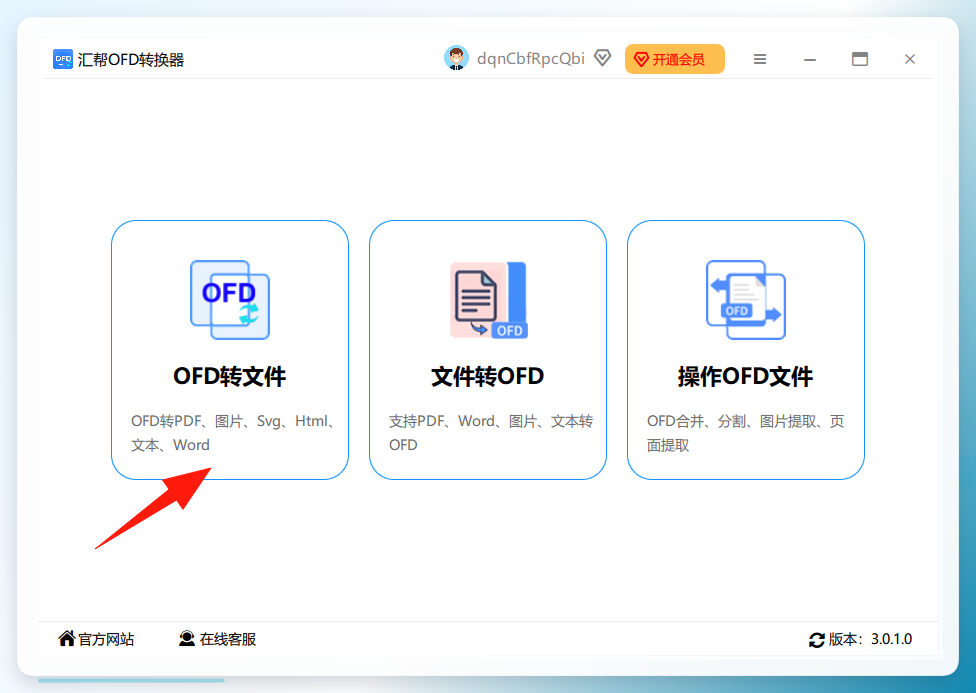Open the 文件转OFD document icon
The width and height of the screenshot is (976, 693).
(x=489, y=300)
